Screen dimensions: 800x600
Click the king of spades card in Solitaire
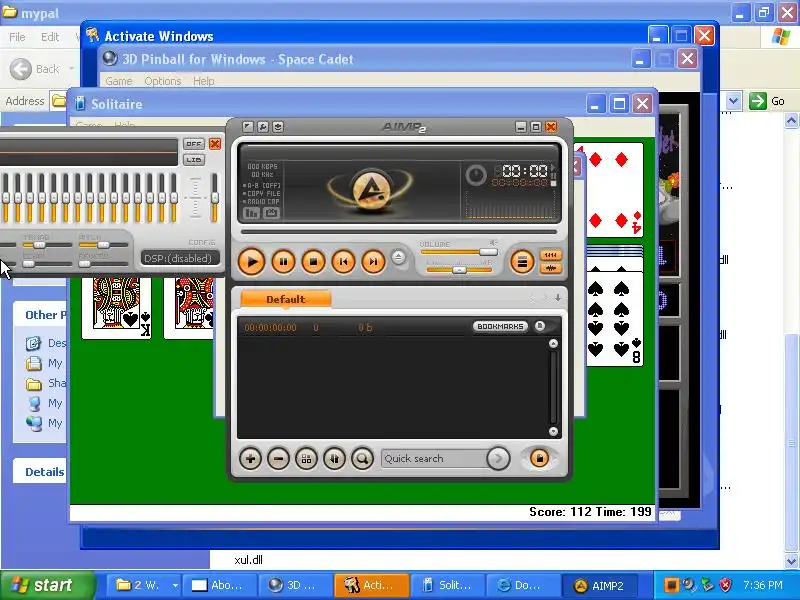116,307
